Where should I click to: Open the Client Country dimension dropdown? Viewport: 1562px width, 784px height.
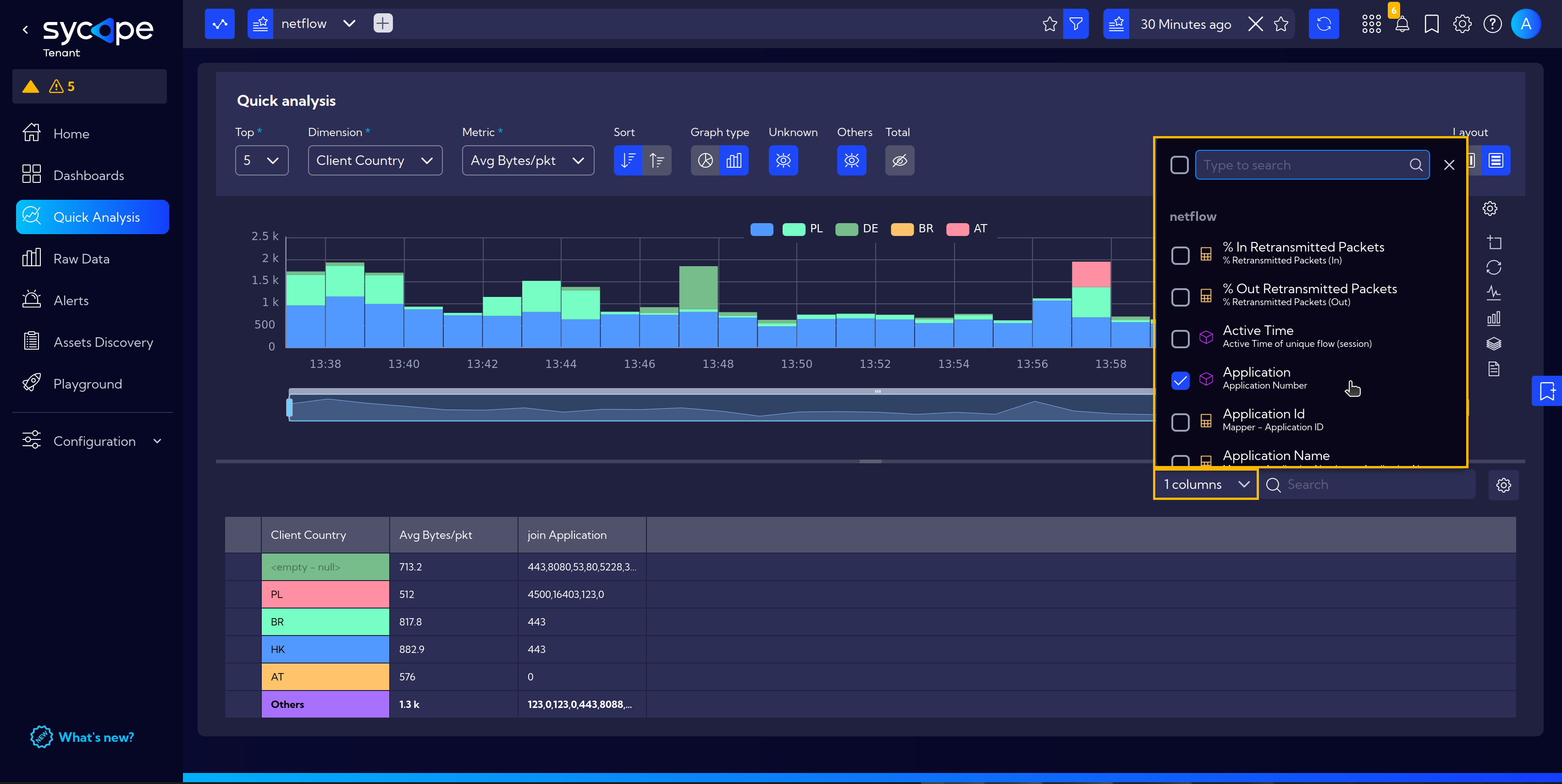[375, 160]
